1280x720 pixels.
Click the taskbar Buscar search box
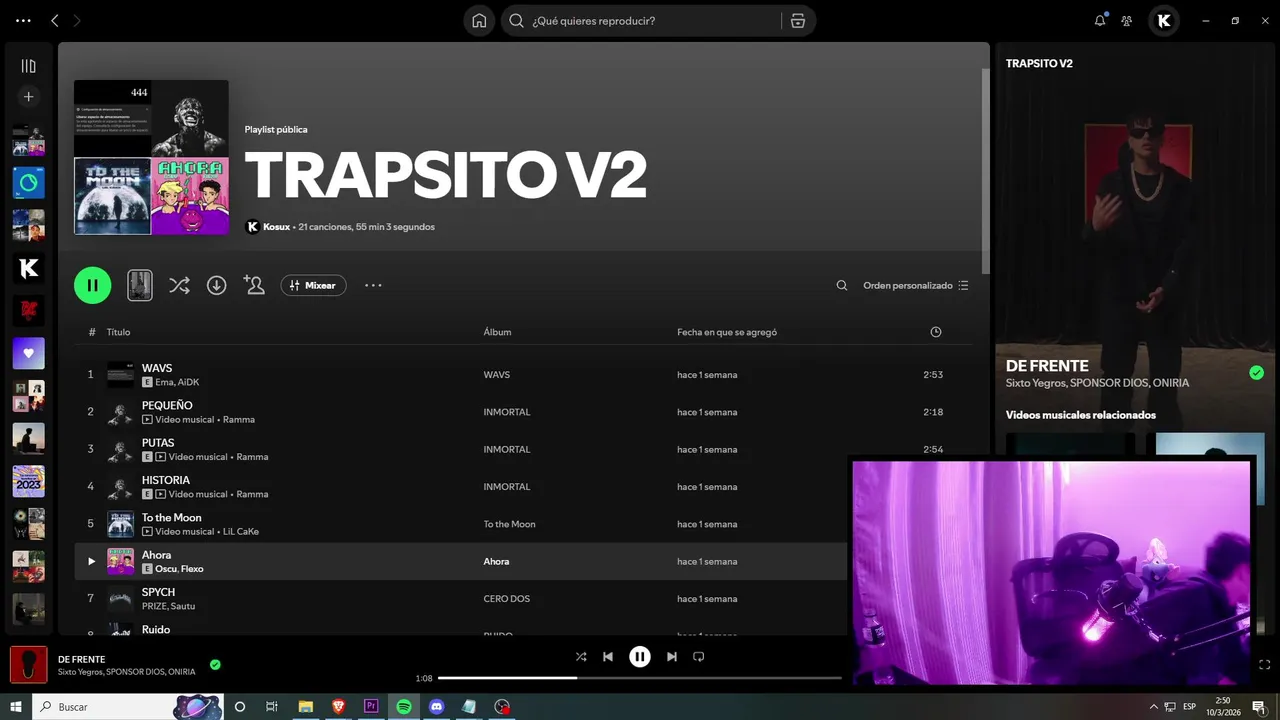127,706
